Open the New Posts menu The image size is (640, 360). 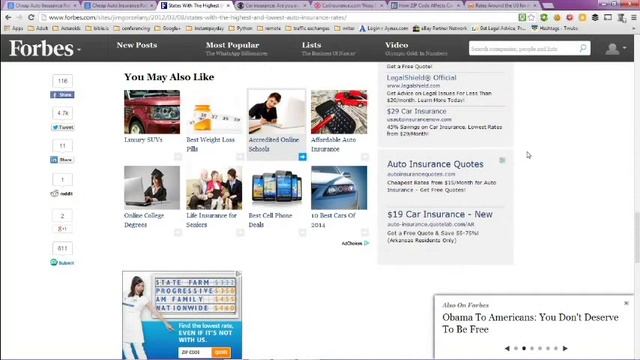pyautogui.click(x=137, y=45)
